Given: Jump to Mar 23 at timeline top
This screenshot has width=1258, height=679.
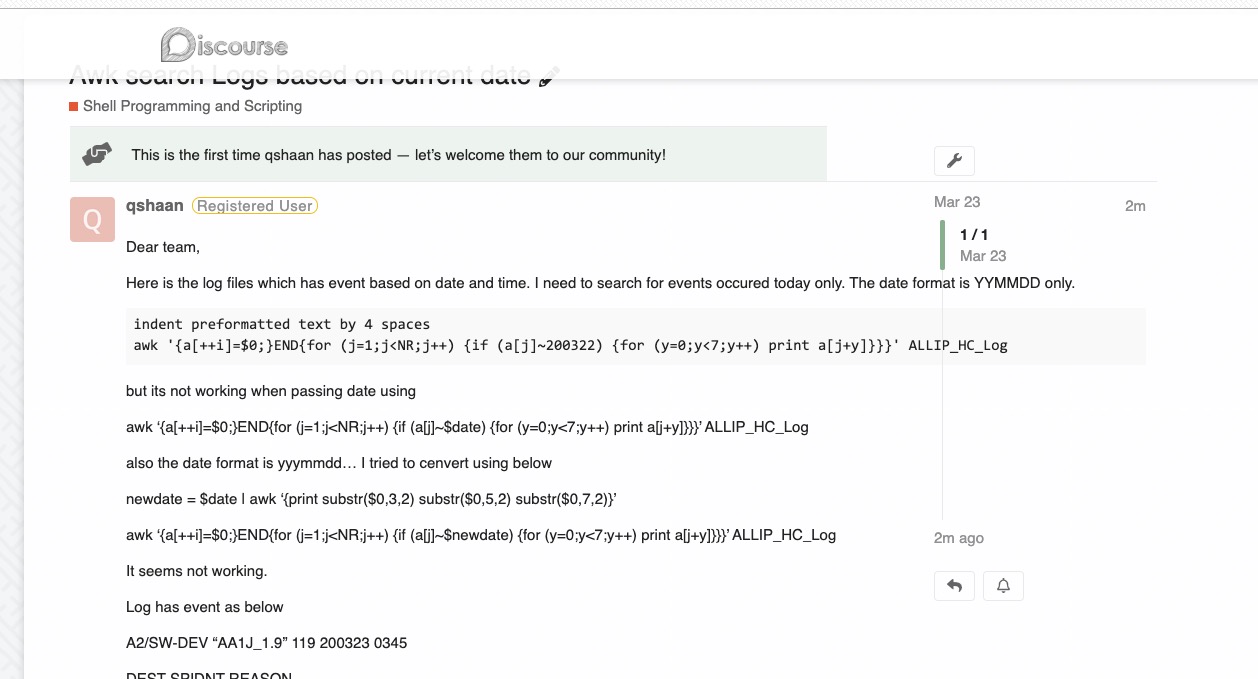Looking at the screenshot, I should pyautogui.click(x=957, y=202).
